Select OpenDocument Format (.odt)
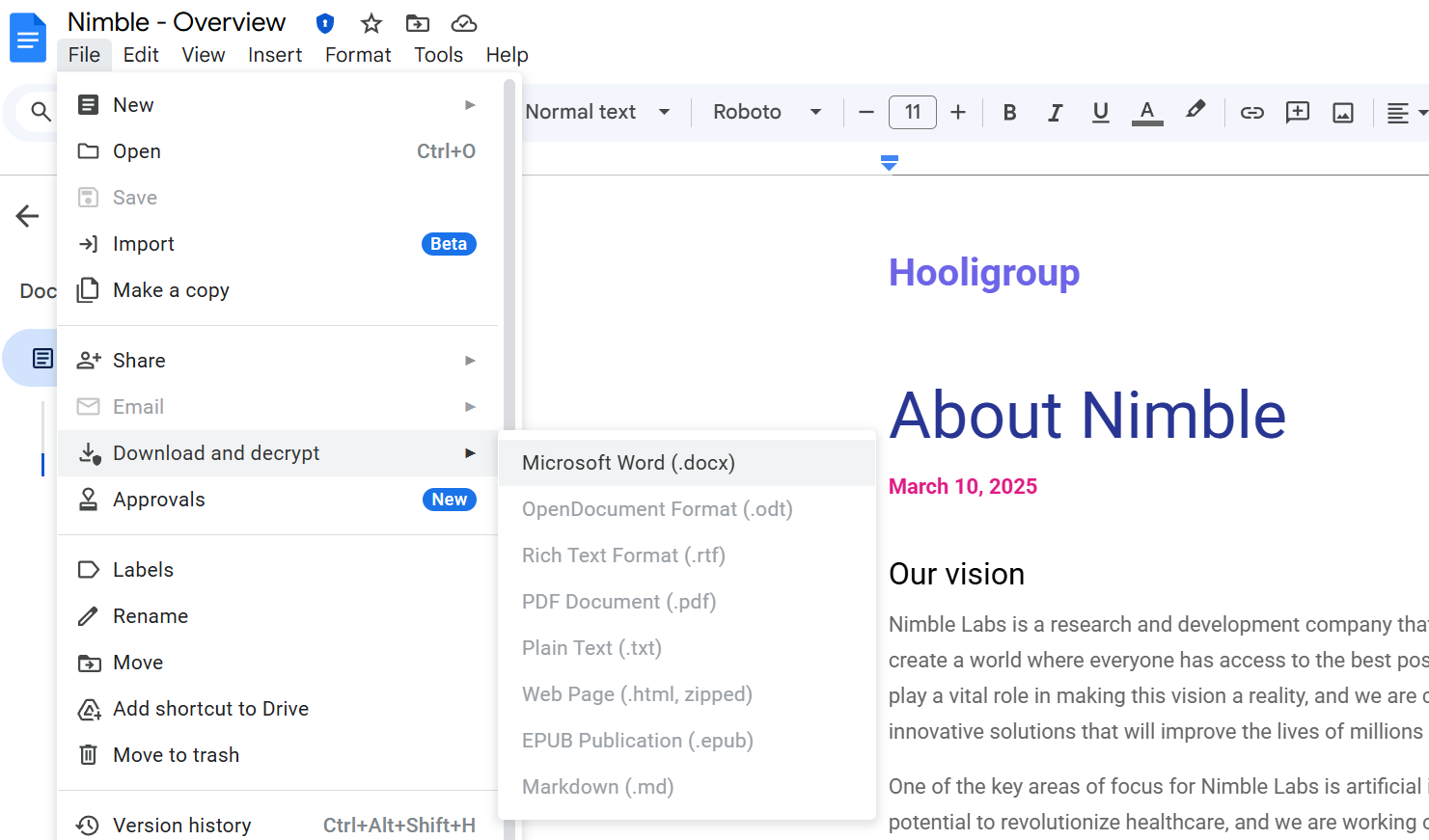Image resolution: width=1429 pixels, height=840 pixels. click(x=687, y=509)
